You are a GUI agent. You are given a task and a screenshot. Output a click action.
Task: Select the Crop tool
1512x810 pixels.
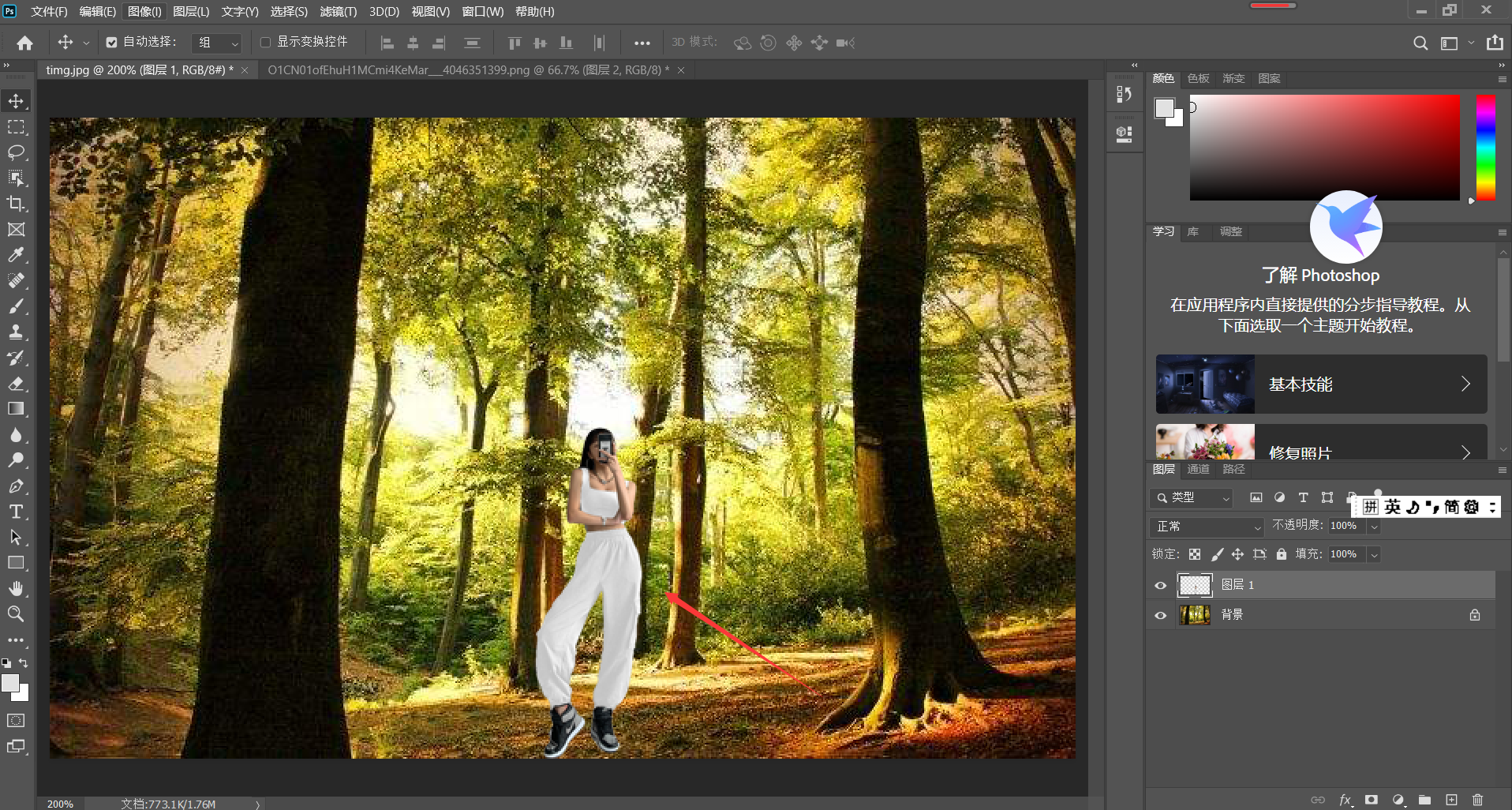click(16, 204)
